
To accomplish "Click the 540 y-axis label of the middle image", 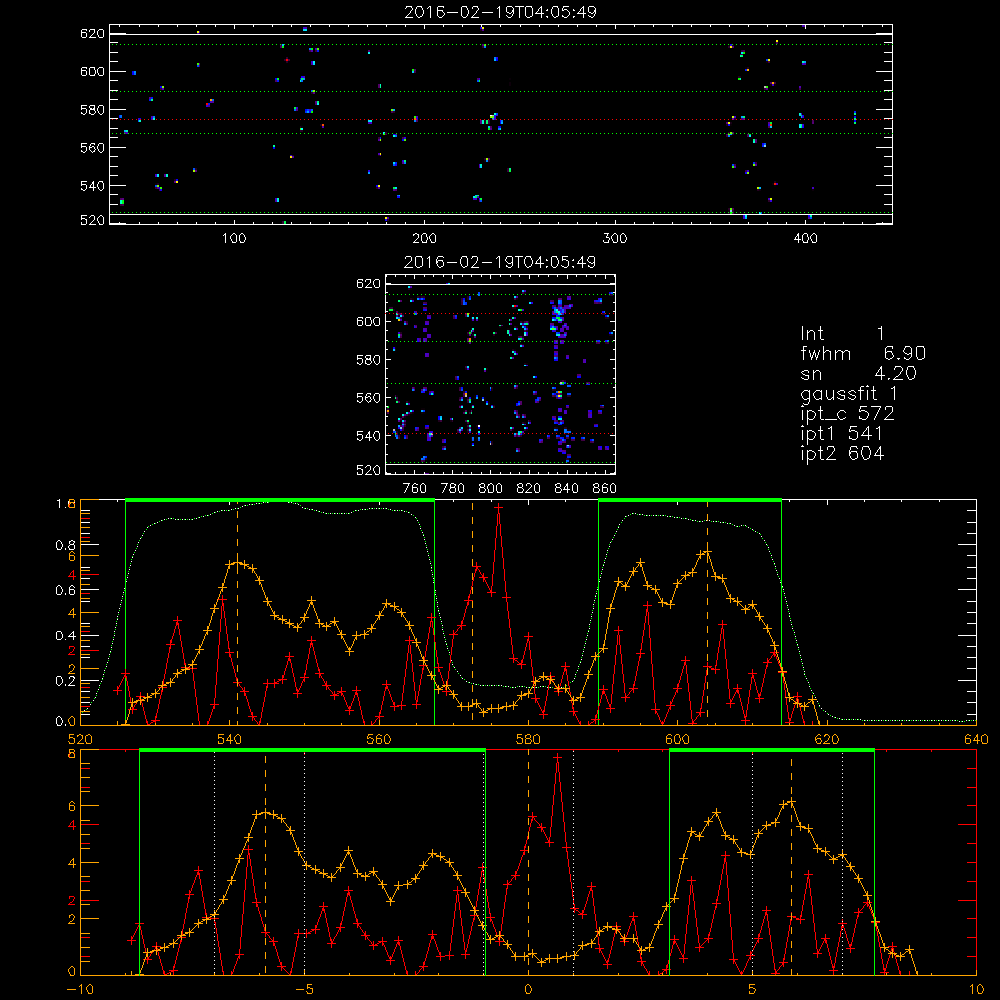I will tap(369, 436).
